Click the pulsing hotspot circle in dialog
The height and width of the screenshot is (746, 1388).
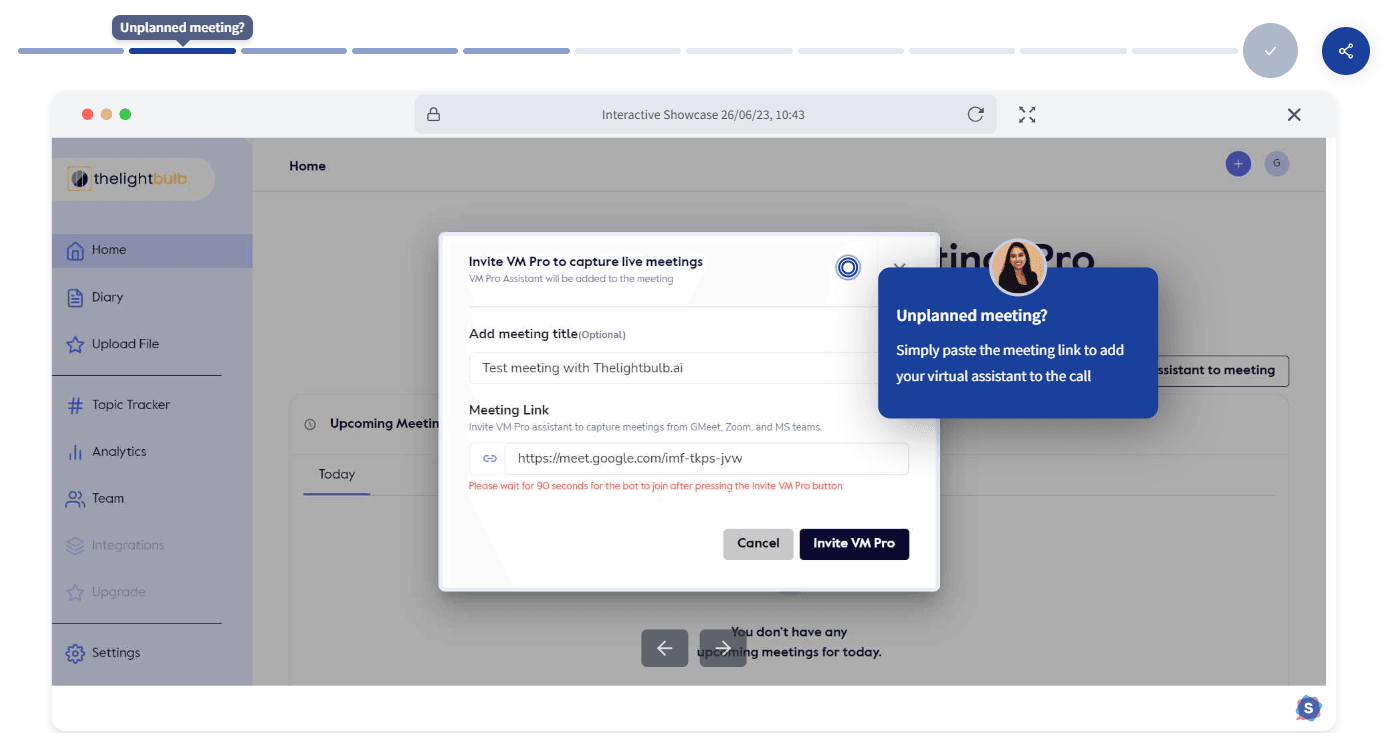[x=848, y=267]
